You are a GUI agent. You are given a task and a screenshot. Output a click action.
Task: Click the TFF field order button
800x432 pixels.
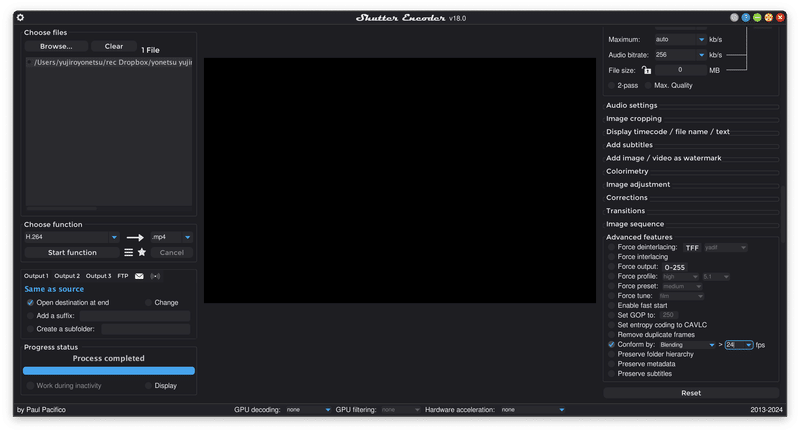point(692,247)
